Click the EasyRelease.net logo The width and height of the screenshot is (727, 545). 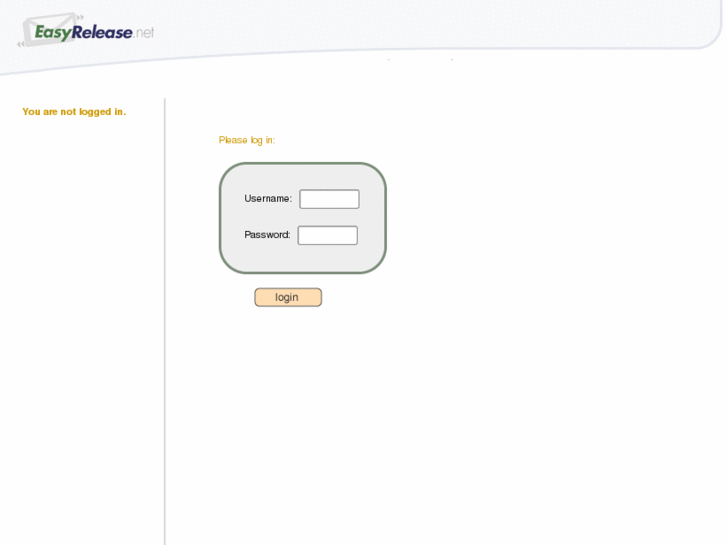pos(85,31)
